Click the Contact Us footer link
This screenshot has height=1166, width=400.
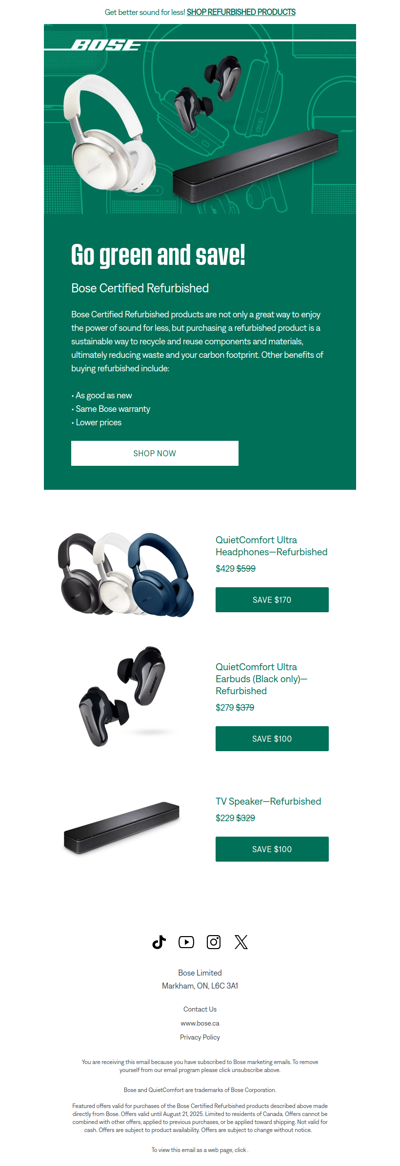pyautogui.click(x=200, y=1009)
